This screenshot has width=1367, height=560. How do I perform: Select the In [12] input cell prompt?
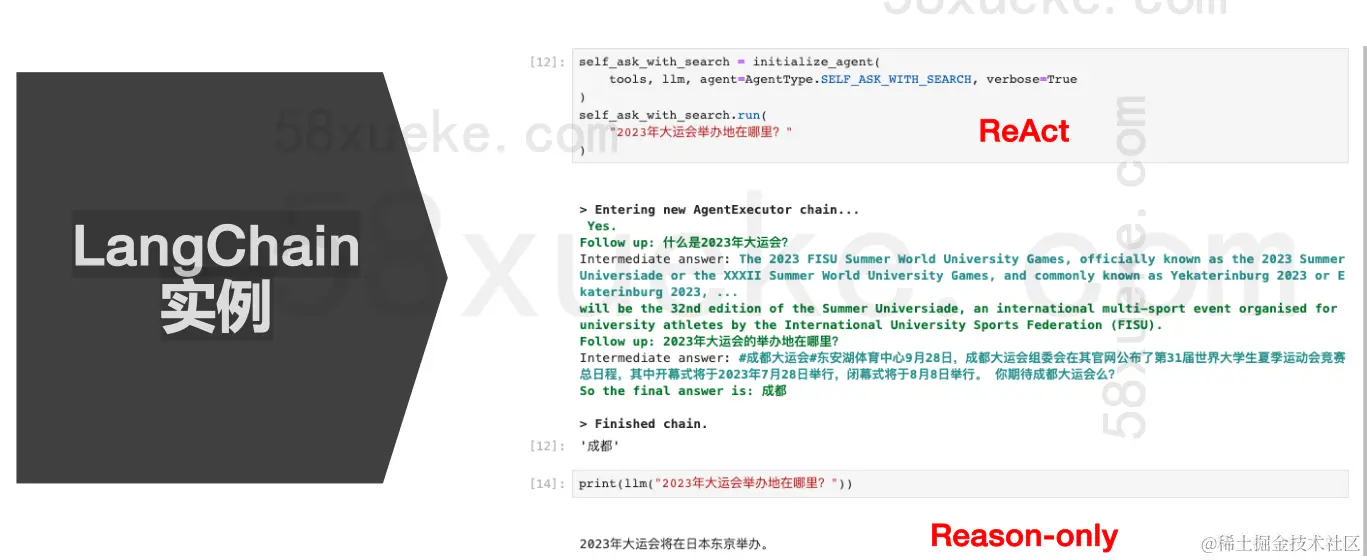(x=546, y=62)
